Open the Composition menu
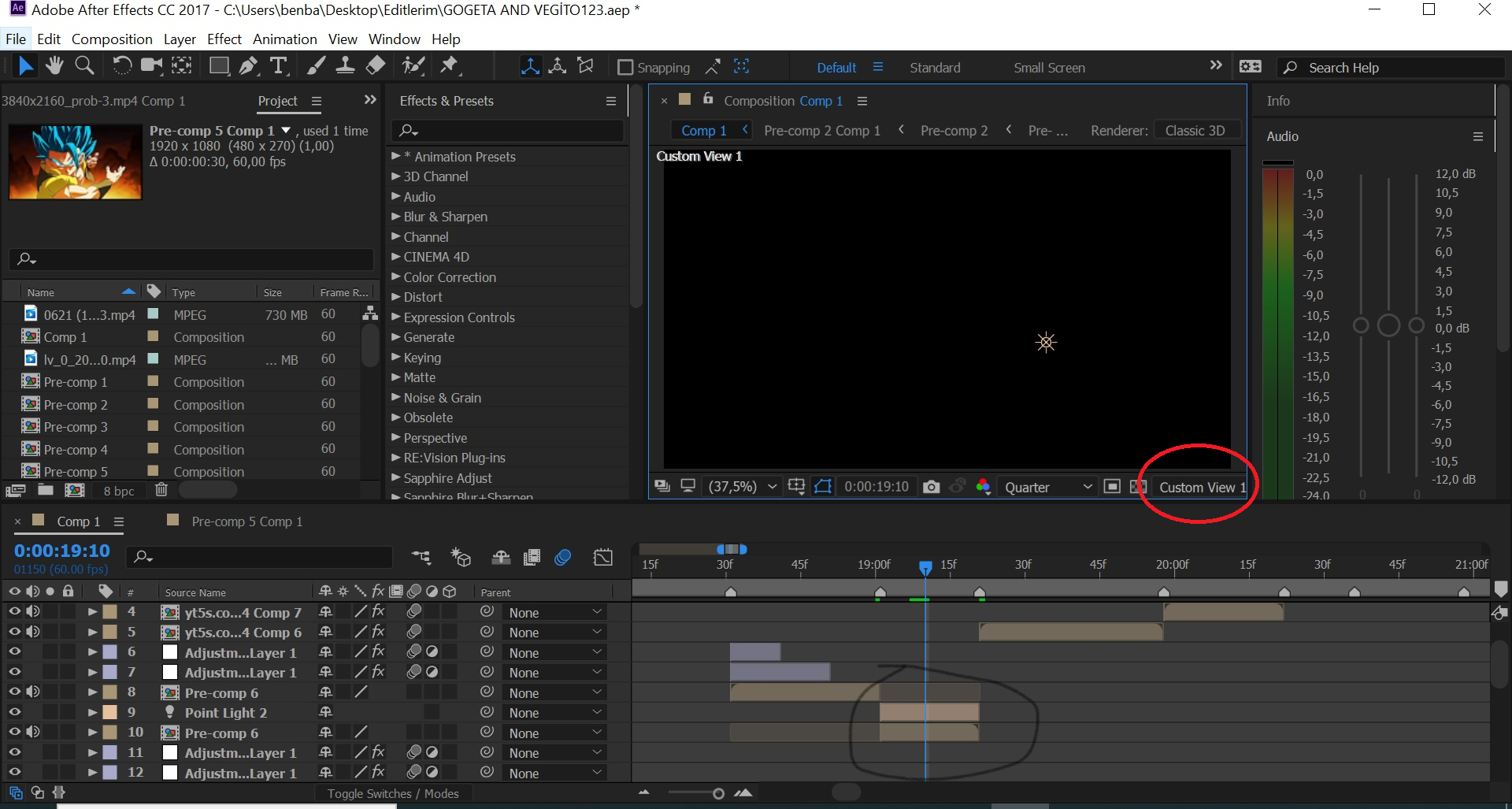The width and height of the screenshot is (1512, 809). 112,39
